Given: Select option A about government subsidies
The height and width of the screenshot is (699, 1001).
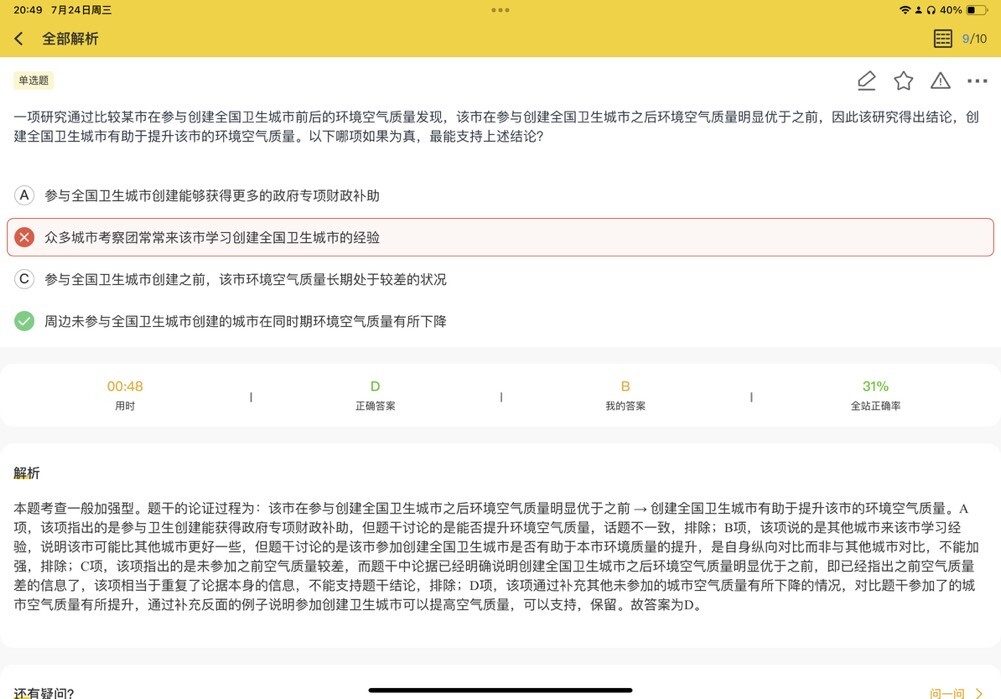Looking at the screenshot, I should click(x=500, y=195).
